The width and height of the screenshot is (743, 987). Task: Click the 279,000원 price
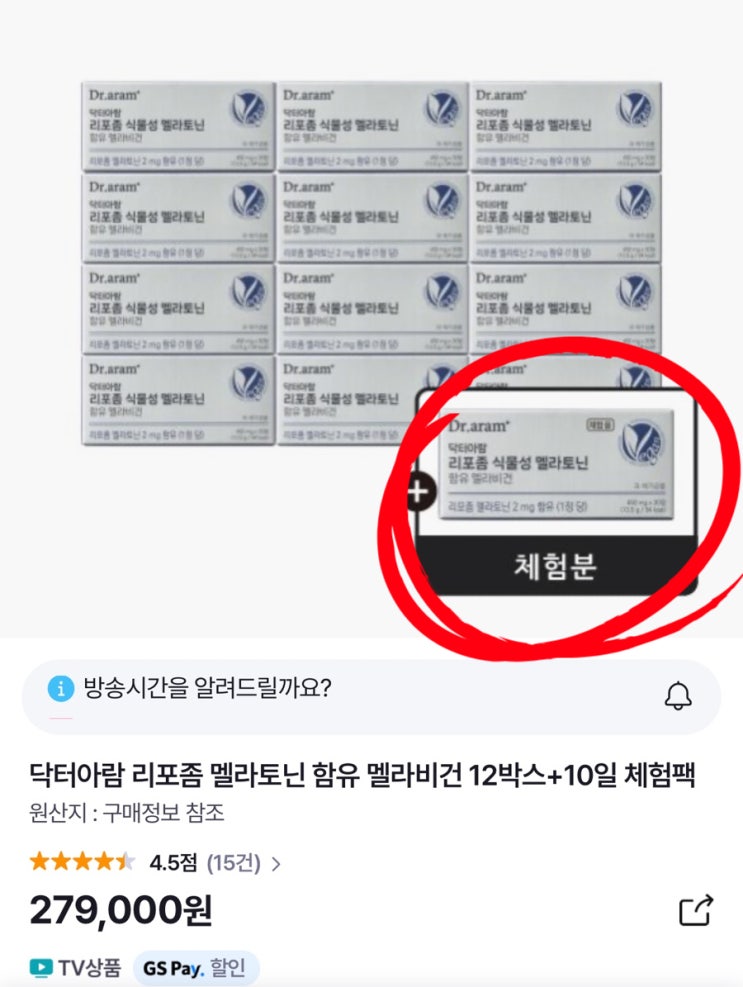(121, 911)
